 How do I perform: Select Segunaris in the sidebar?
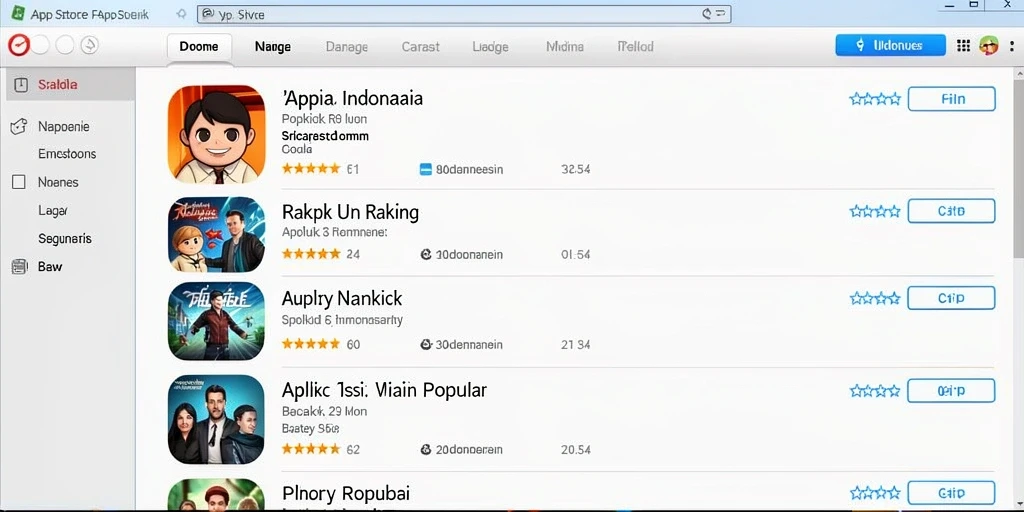coord(65,239)
